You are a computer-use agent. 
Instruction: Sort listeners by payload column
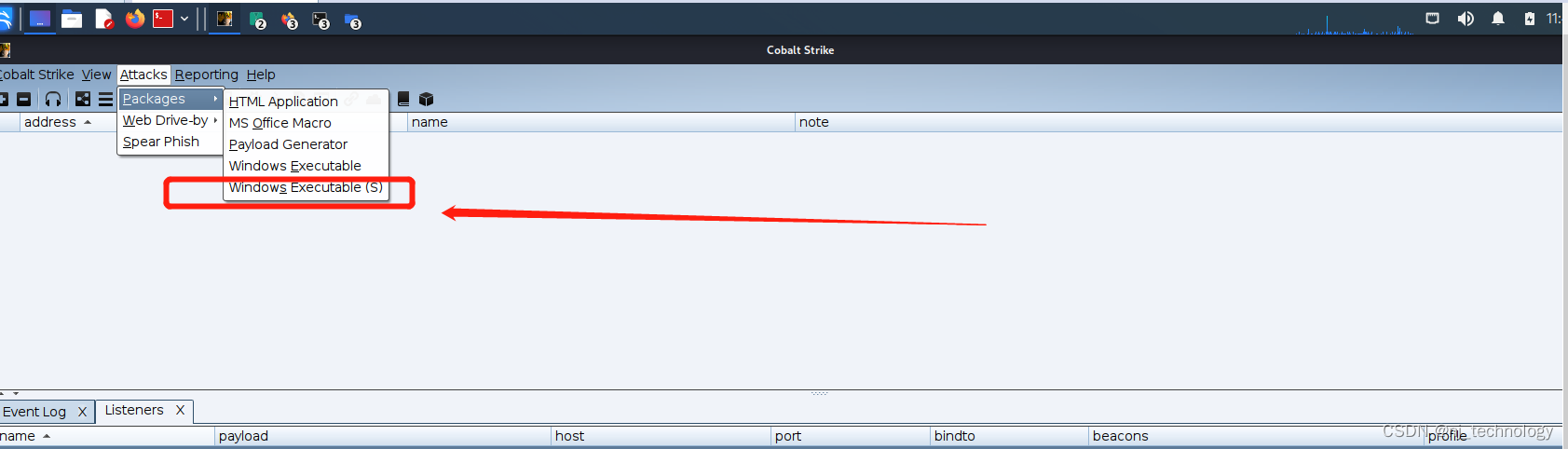pos(383,436)
